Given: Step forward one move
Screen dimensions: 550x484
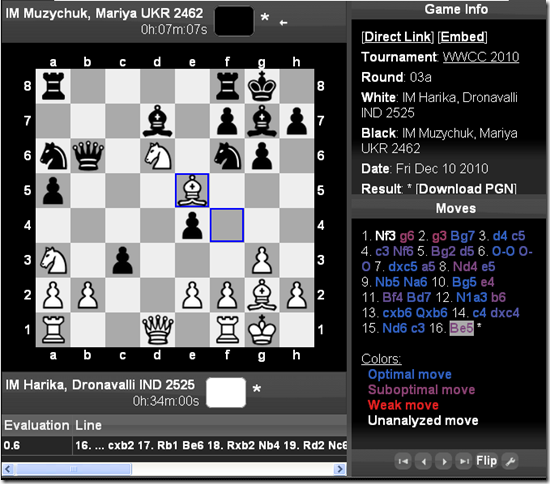Looking at the screenshot, I should point(444,461).
